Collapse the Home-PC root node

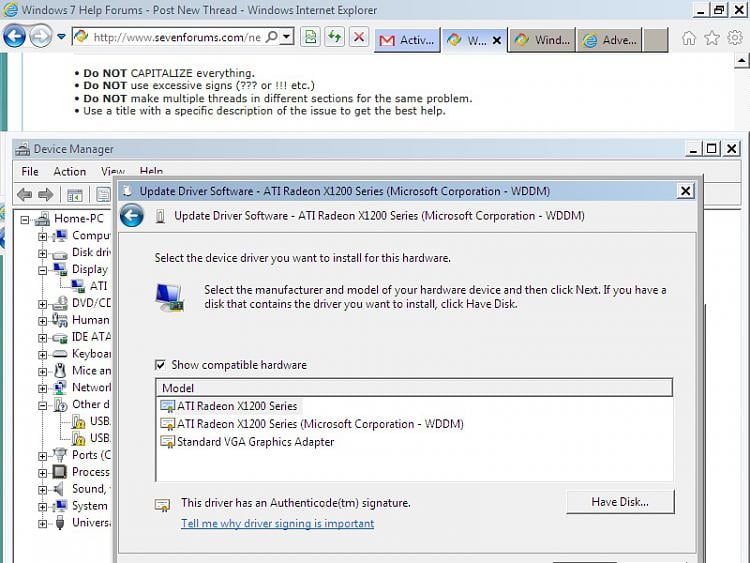25,220
